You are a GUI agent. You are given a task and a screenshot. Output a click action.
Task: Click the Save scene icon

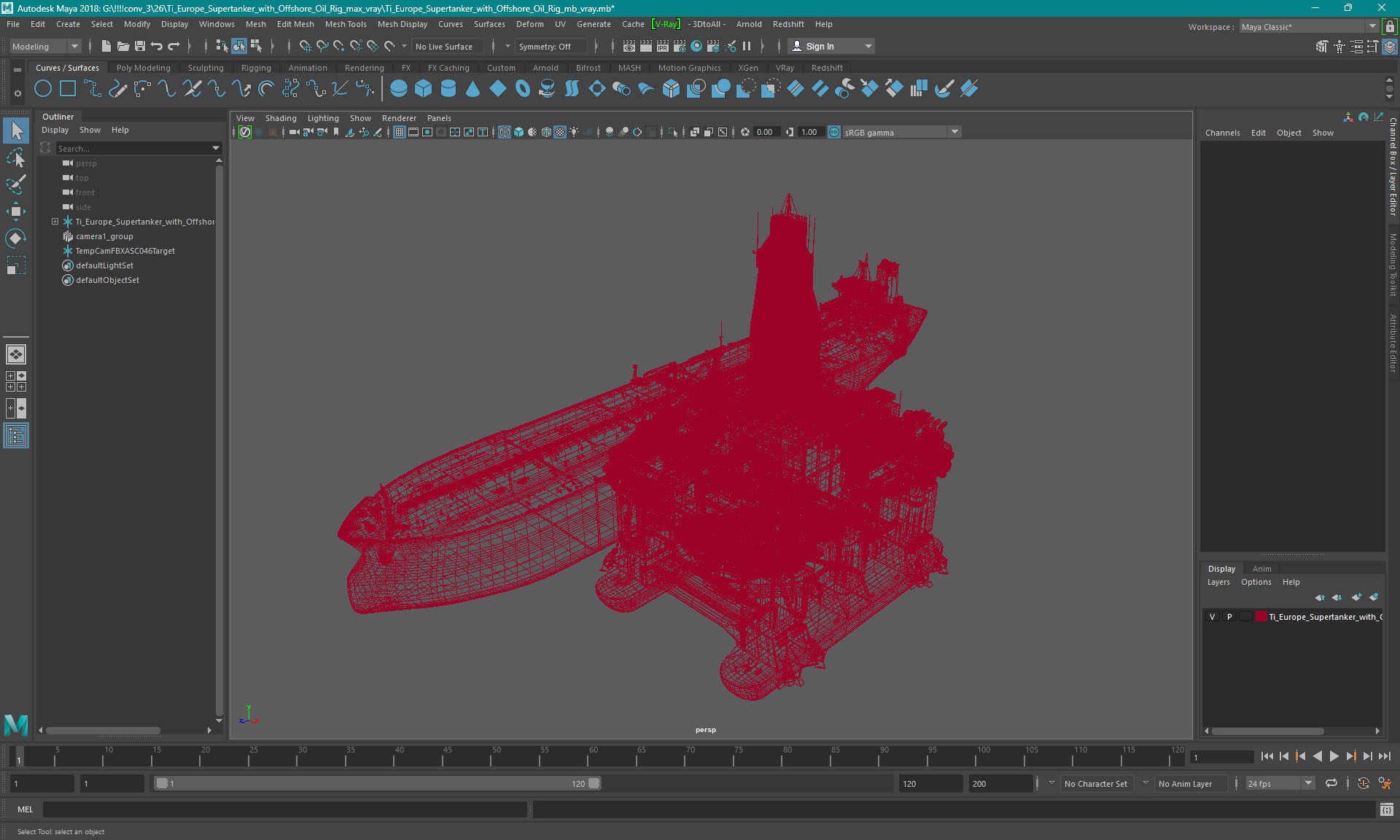tap(140, 46)
